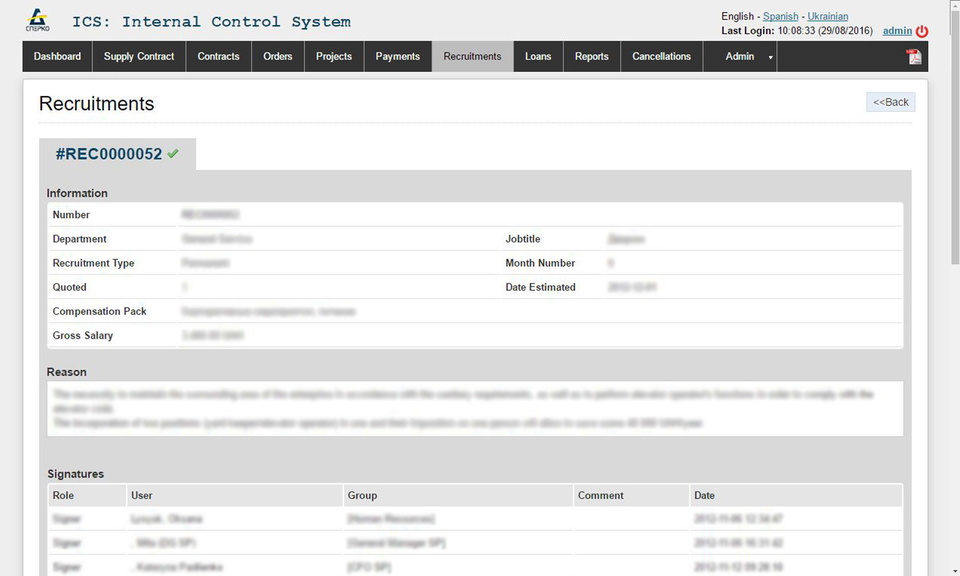960x576 pixels.
Task: Open the Loans section
Action: (x=537, y=57)
